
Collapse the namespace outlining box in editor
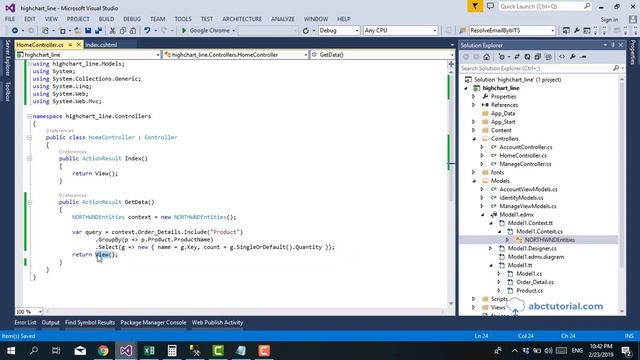pos(29,116)
